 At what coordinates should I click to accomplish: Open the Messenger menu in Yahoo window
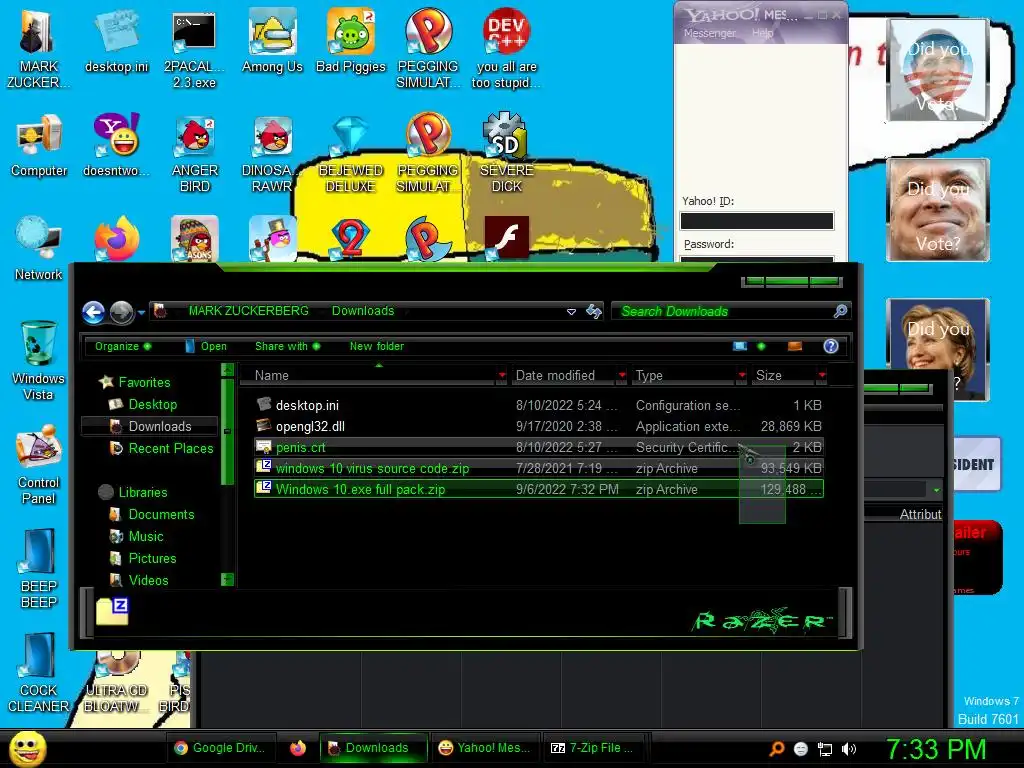(x=710, y=33)
